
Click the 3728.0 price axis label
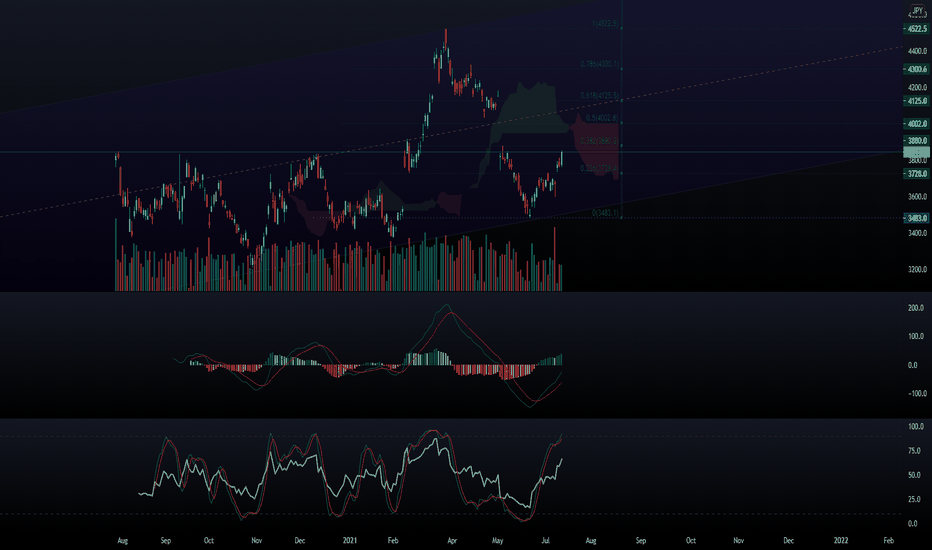(x=917, y=174)
